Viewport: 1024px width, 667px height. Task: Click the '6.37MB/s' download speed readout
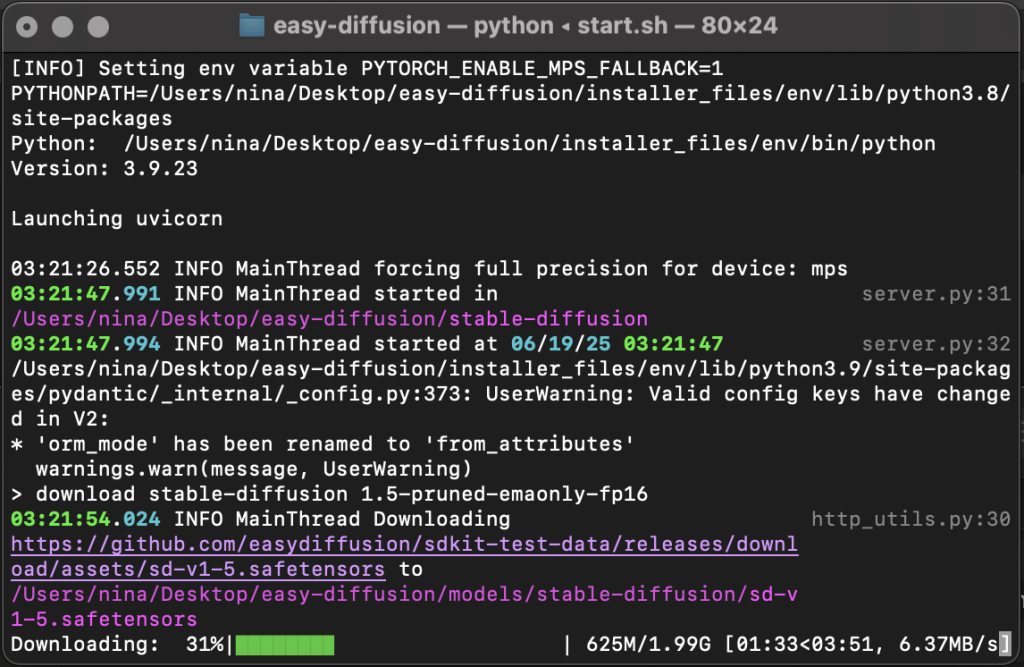click(949, 645)
